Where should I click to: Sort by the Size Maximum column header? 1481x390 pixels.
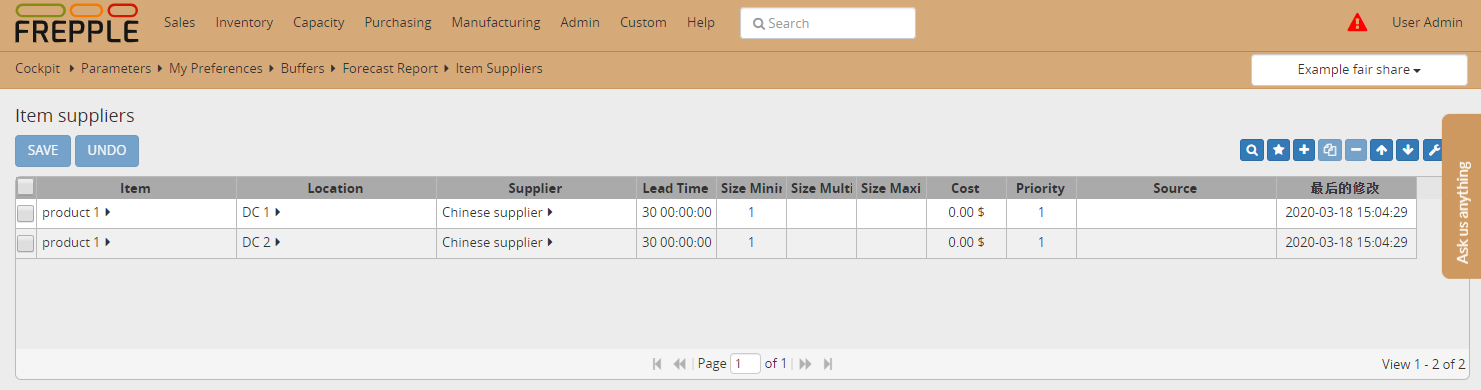pos(891,188)
